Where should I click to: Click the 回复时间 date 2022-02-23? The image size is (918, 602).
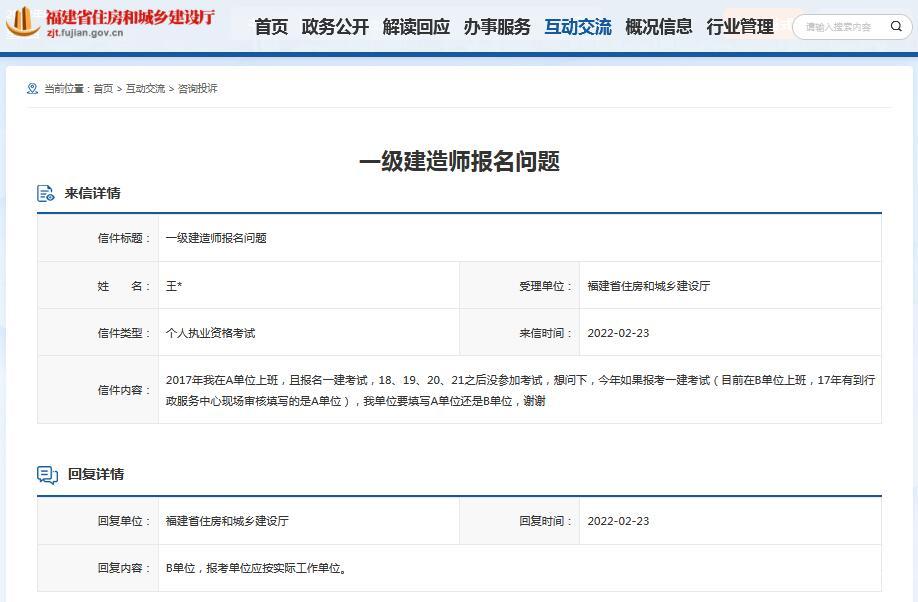618,521
